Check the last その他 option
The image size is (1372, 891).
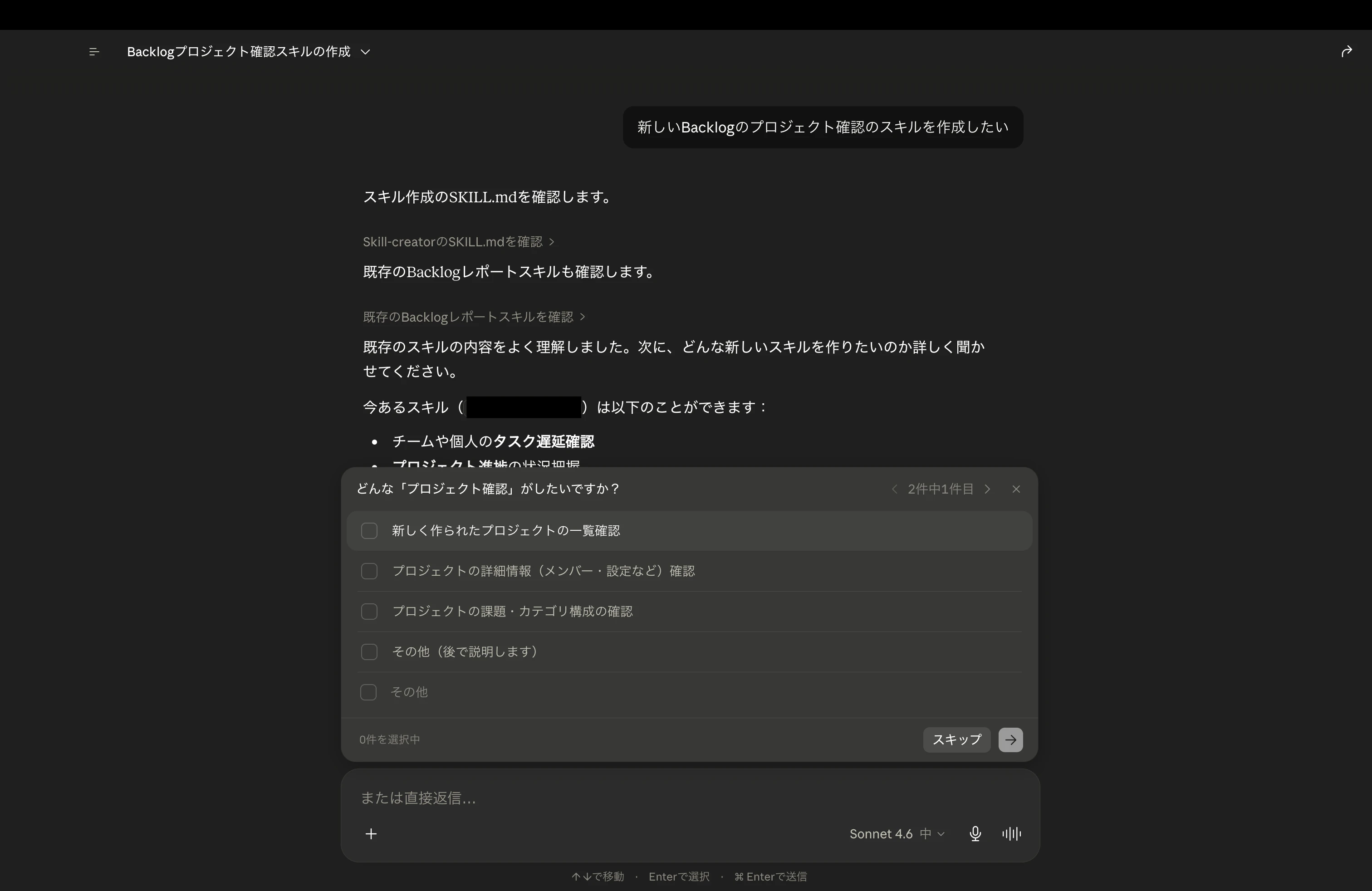point(368,692)
